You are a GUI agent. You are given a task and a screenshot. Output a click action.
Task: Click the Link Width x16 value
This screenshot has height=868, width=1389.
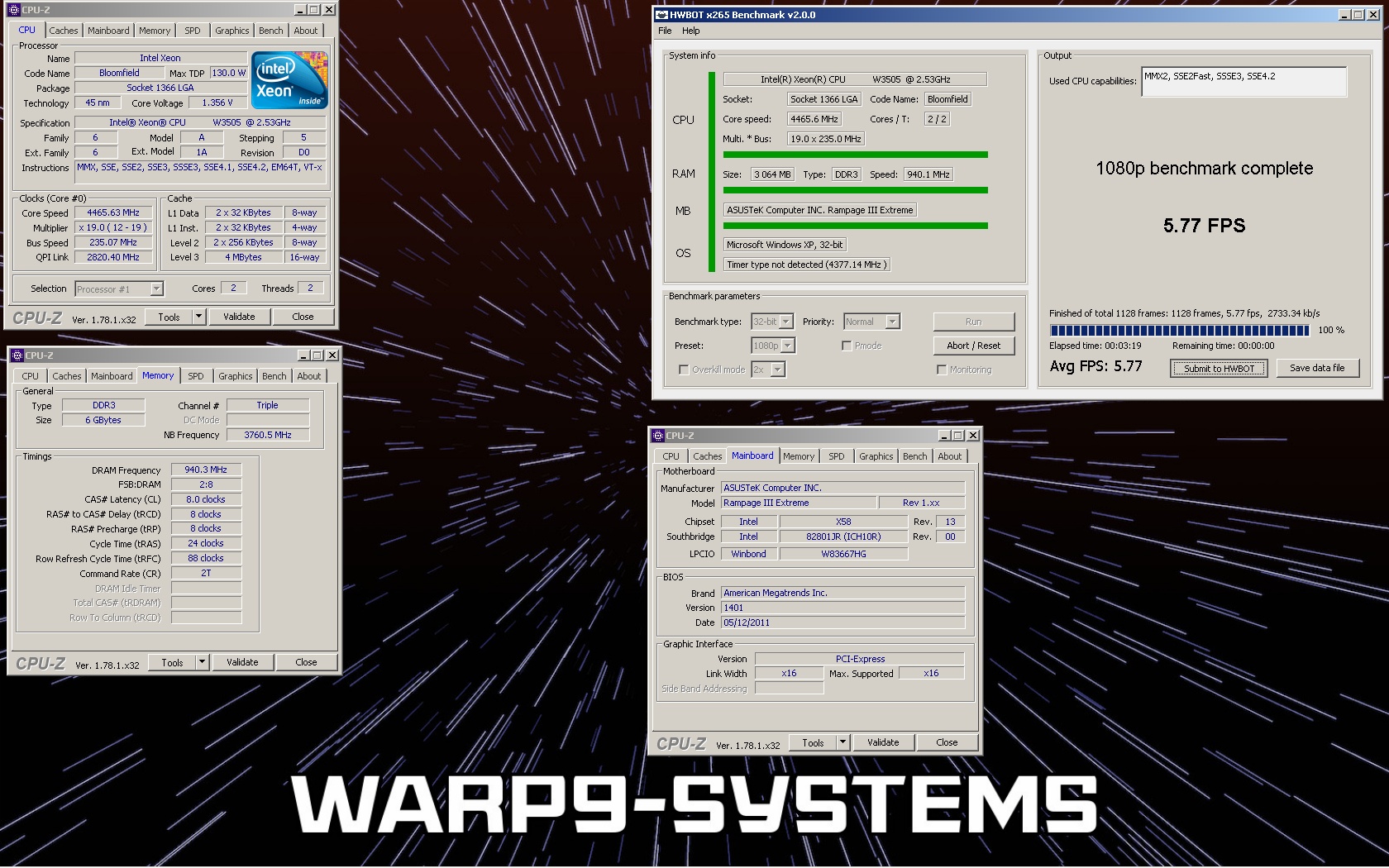point(789,674)
